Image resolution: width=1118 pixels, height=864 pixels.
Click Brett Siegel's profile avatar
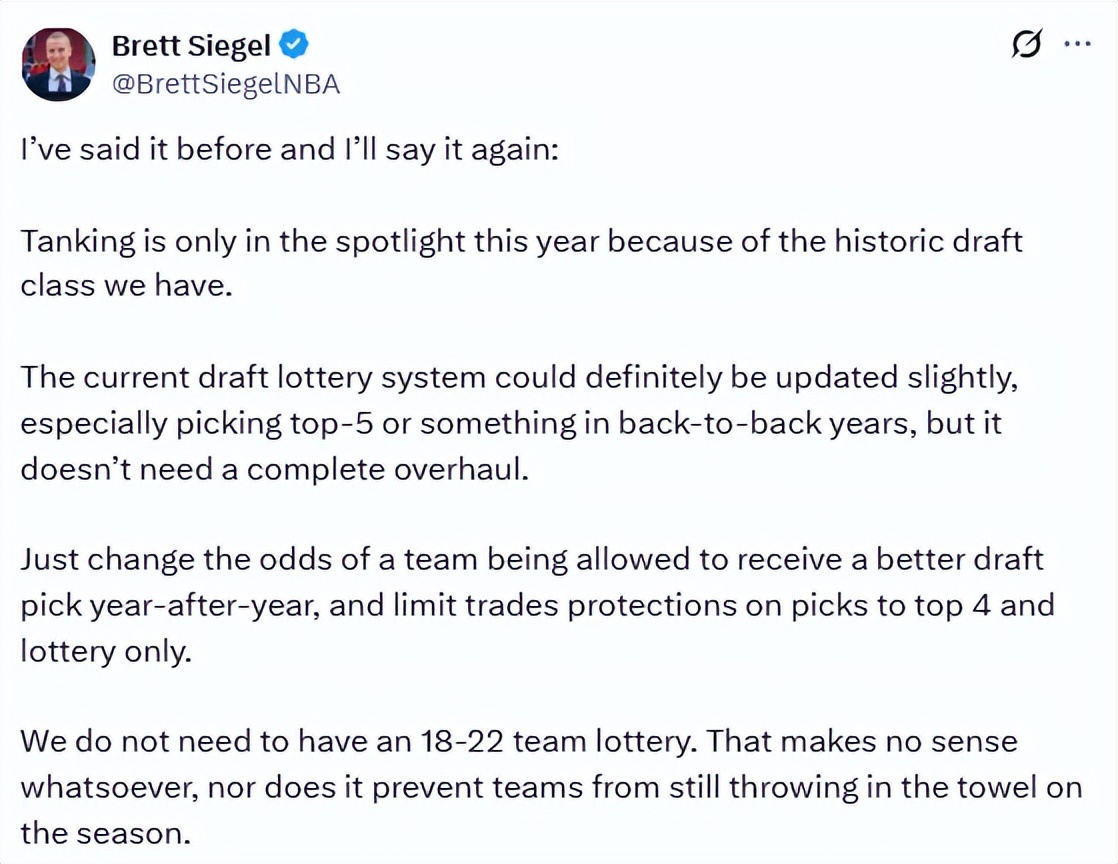coord(57,64)
